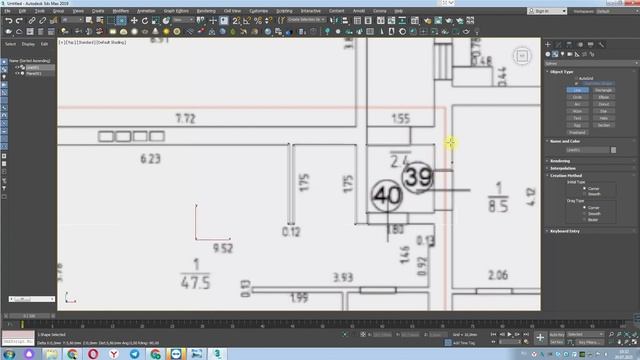Select the Geometry category icon
The height and width of the screenshot is (360, 640).
pyautogui.click(x=548, y=54)
